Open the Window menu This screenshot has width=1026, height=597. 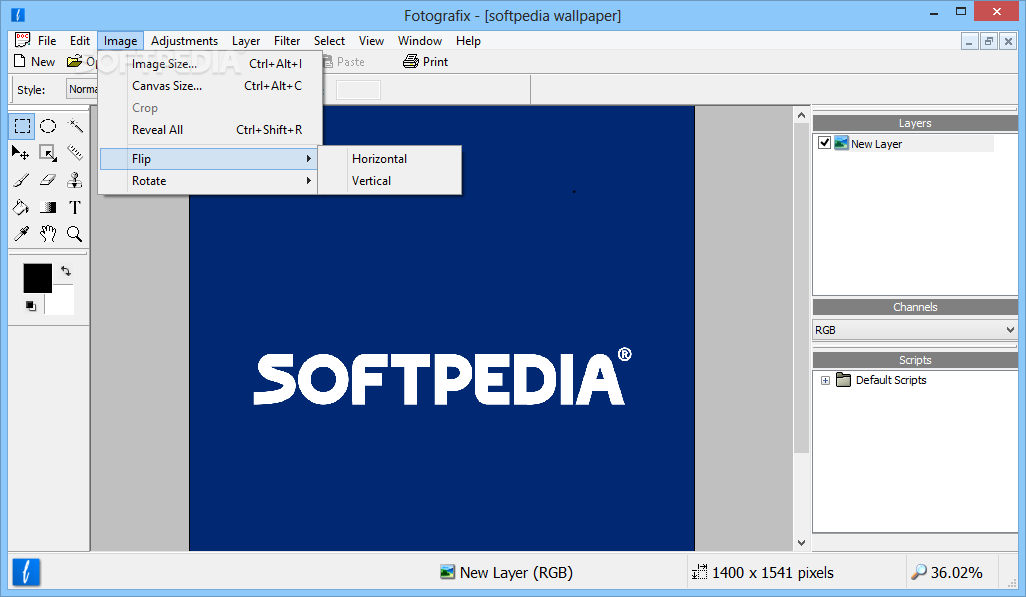coord(420,41)
